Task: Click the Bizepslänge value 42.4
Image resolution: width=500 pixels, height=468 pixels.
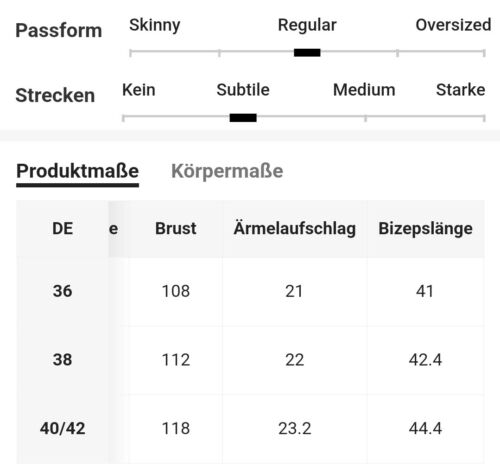Action: [425, 360]
